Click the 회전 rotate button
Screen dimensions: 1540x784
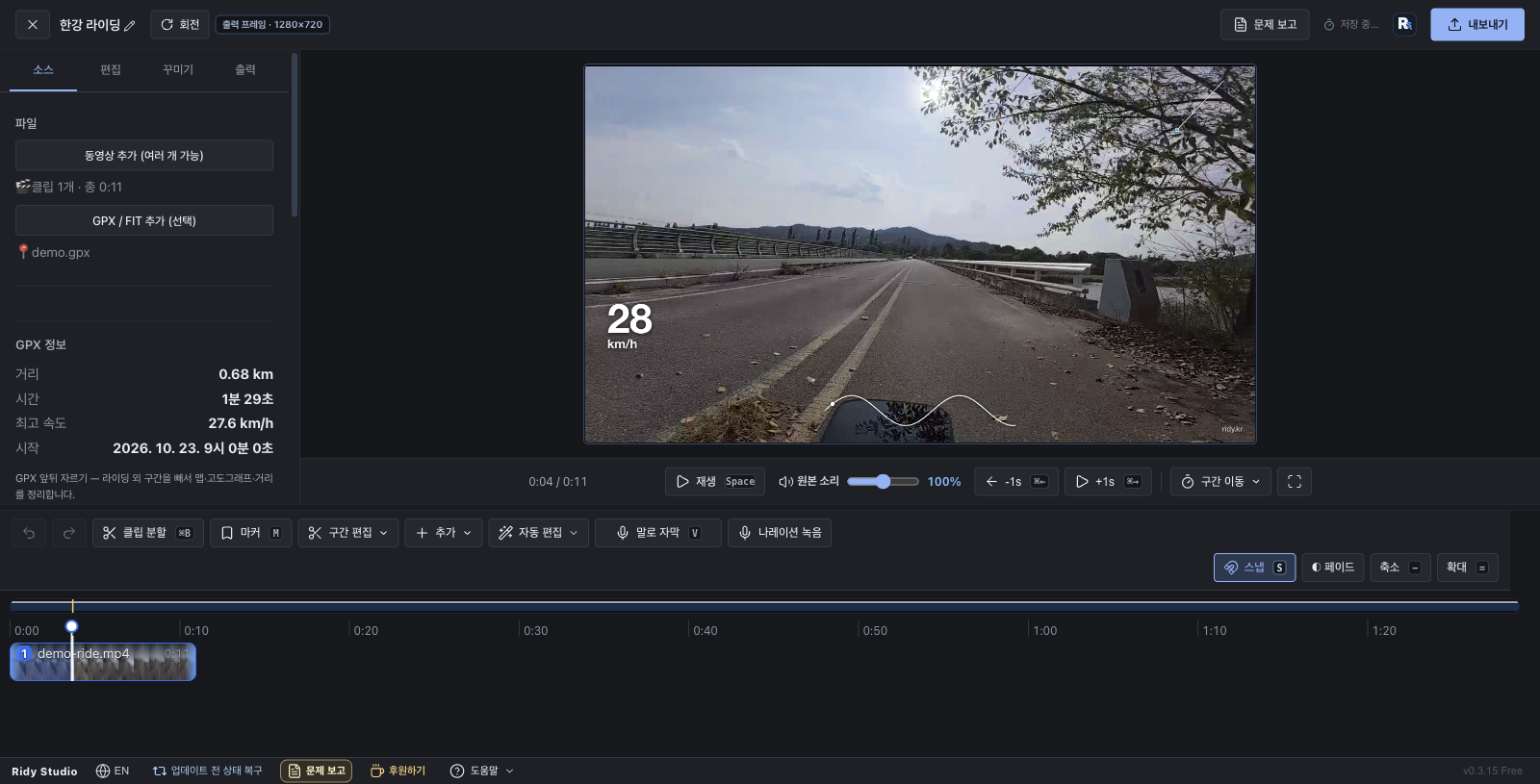pyautogui.click(x=180, y=24)
